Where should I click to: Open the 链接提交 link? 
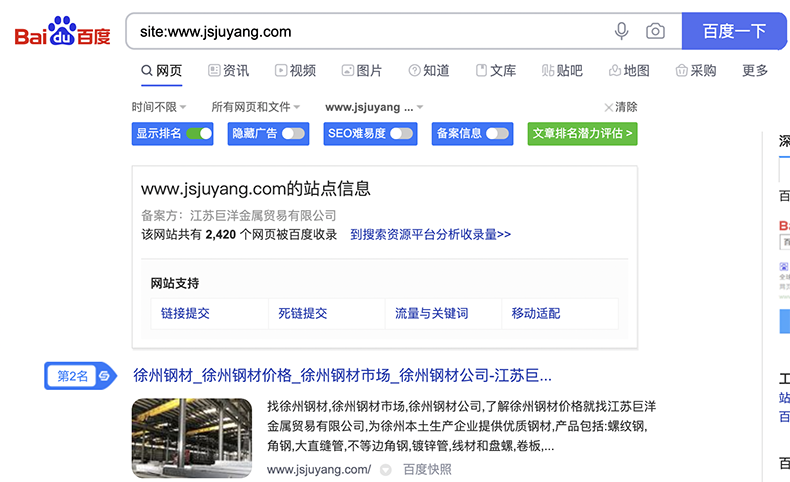tap(185, 313)
